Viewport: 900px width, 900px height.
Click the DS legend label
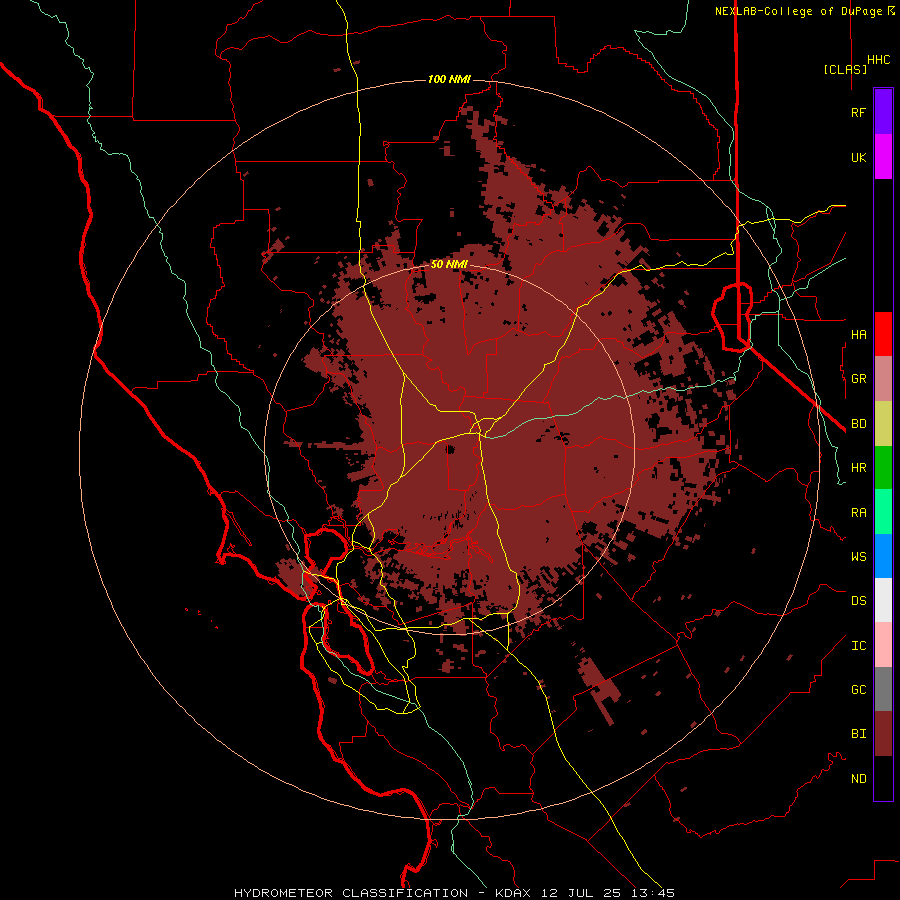pyautogui.click(x=858, y=600)
